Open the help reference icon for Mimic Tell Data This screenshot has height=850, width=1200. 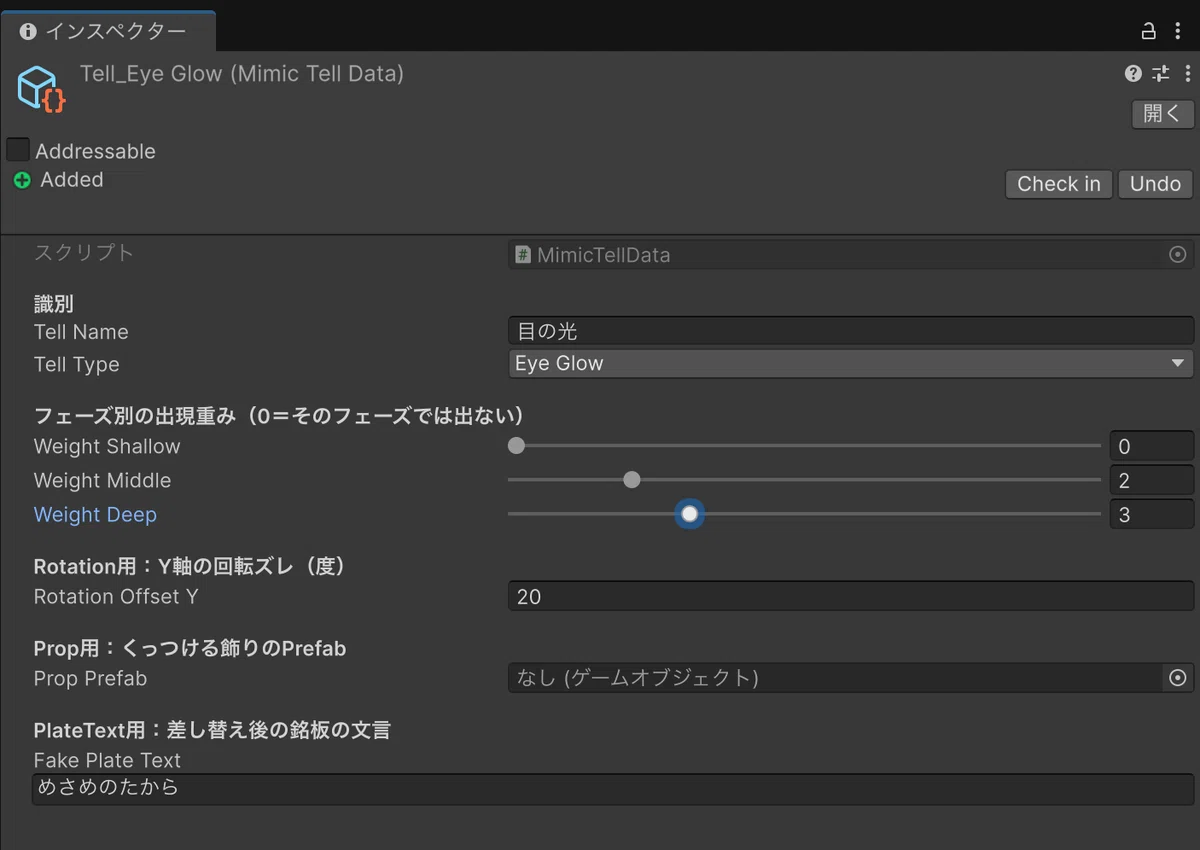(x=1133, y=73)
